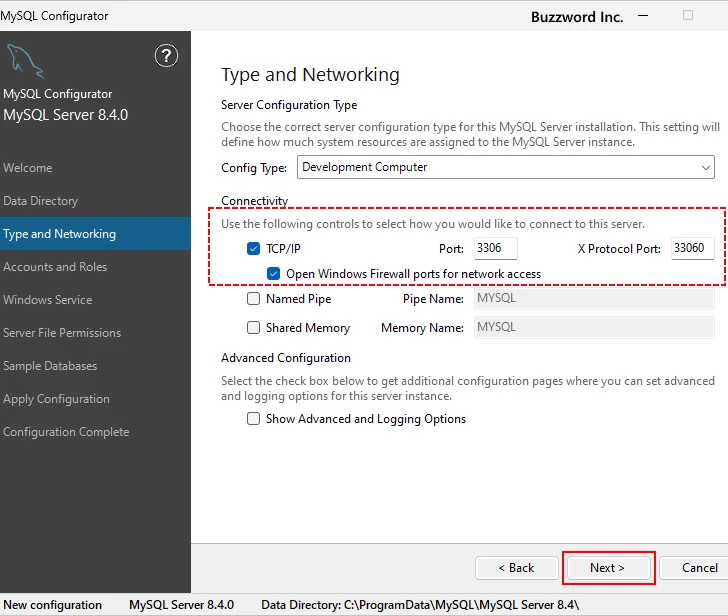Select the Type and Networking step
728x616 pixels.
coord(95,233)
